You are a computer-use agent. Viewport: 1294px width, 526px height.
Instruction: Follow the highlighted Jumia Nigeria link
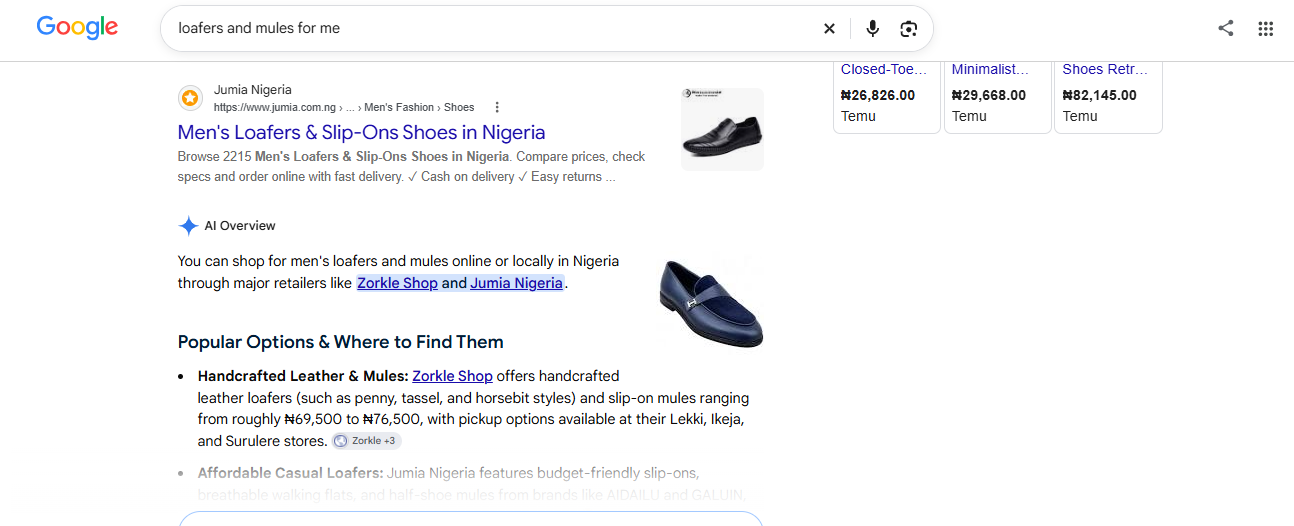(516, 283)
